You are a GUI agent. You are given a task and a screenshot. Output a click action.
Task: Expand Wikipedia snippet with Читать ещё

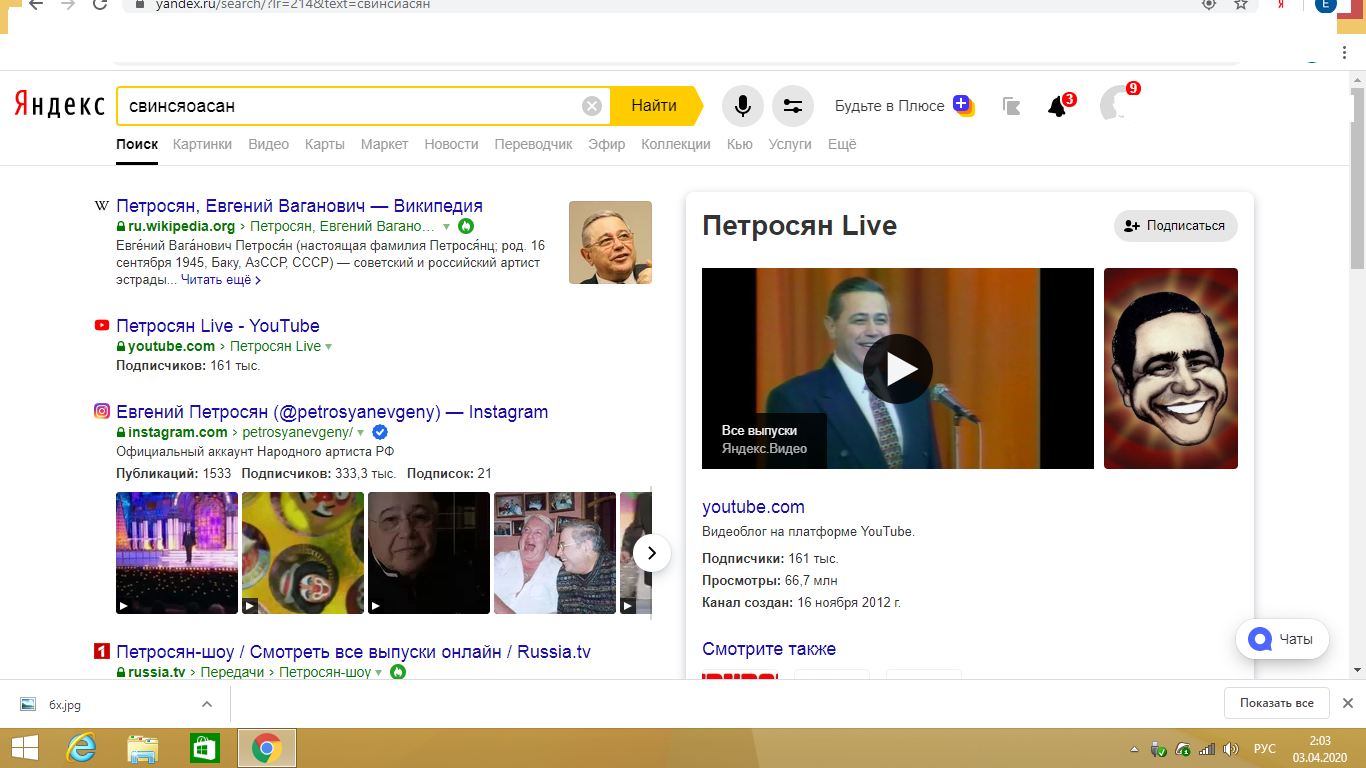pyautogui.click(x=221, y=280)
